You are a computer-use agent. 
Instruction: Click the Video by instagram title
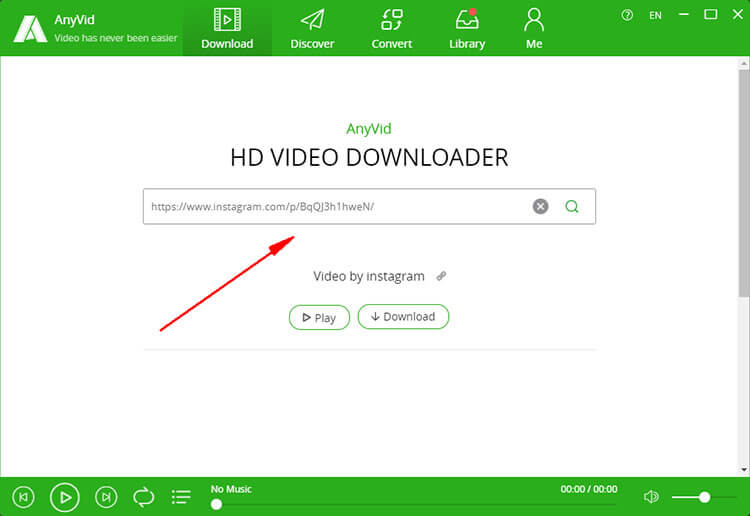[x=369, y=276]
